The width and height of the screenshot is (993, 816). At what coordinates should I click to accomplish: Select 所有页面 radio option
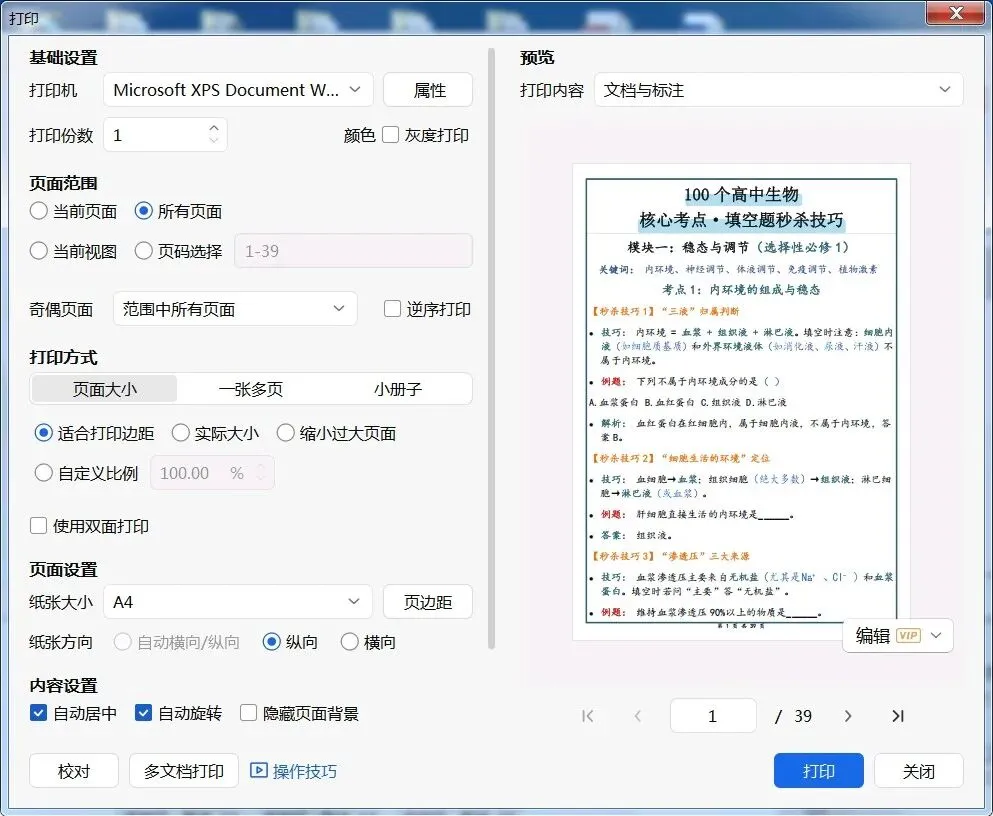(x=144, y=211)
